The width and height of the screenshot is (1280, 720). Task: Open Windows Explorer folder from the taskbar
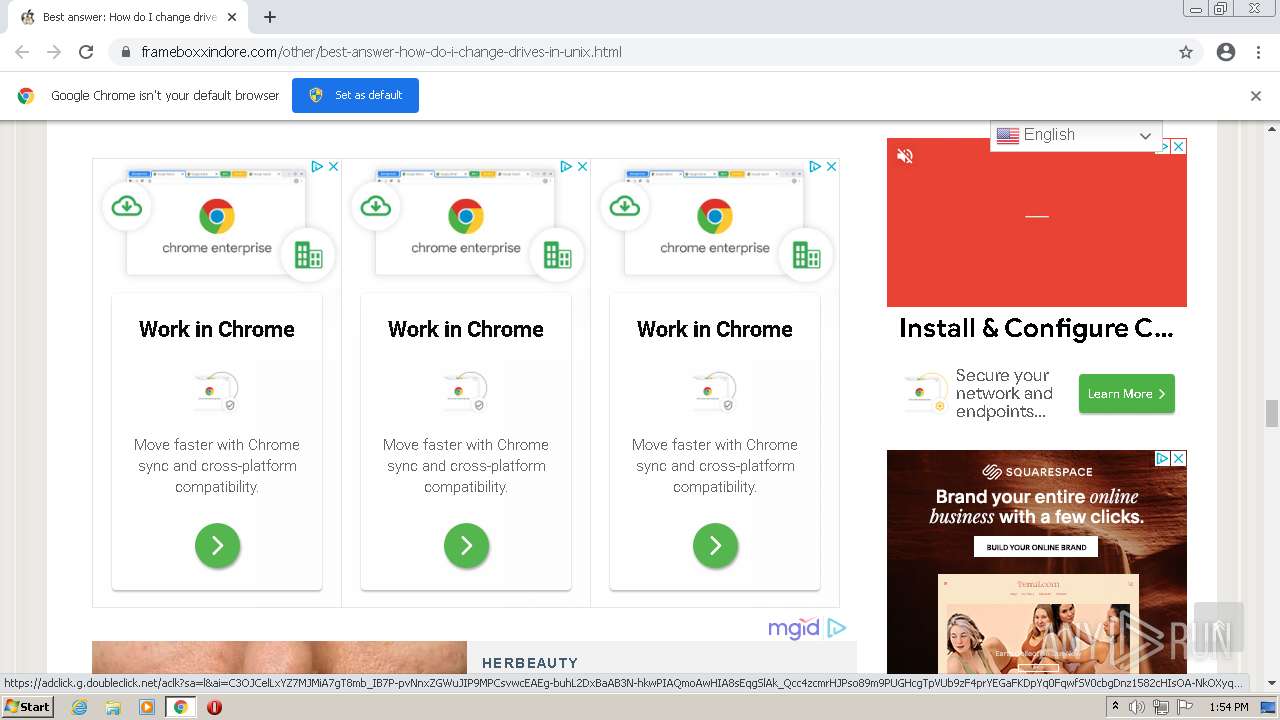[113, 707]
